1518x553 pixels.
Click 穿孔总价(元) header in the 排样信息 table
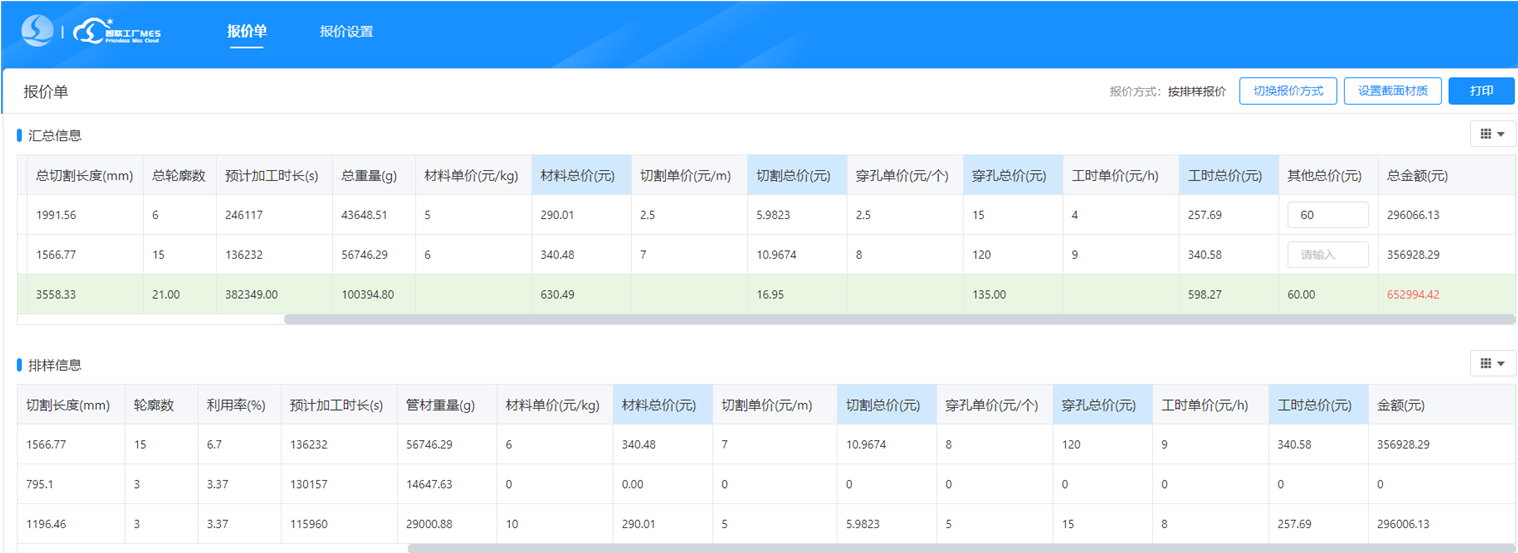[1100, 405]
